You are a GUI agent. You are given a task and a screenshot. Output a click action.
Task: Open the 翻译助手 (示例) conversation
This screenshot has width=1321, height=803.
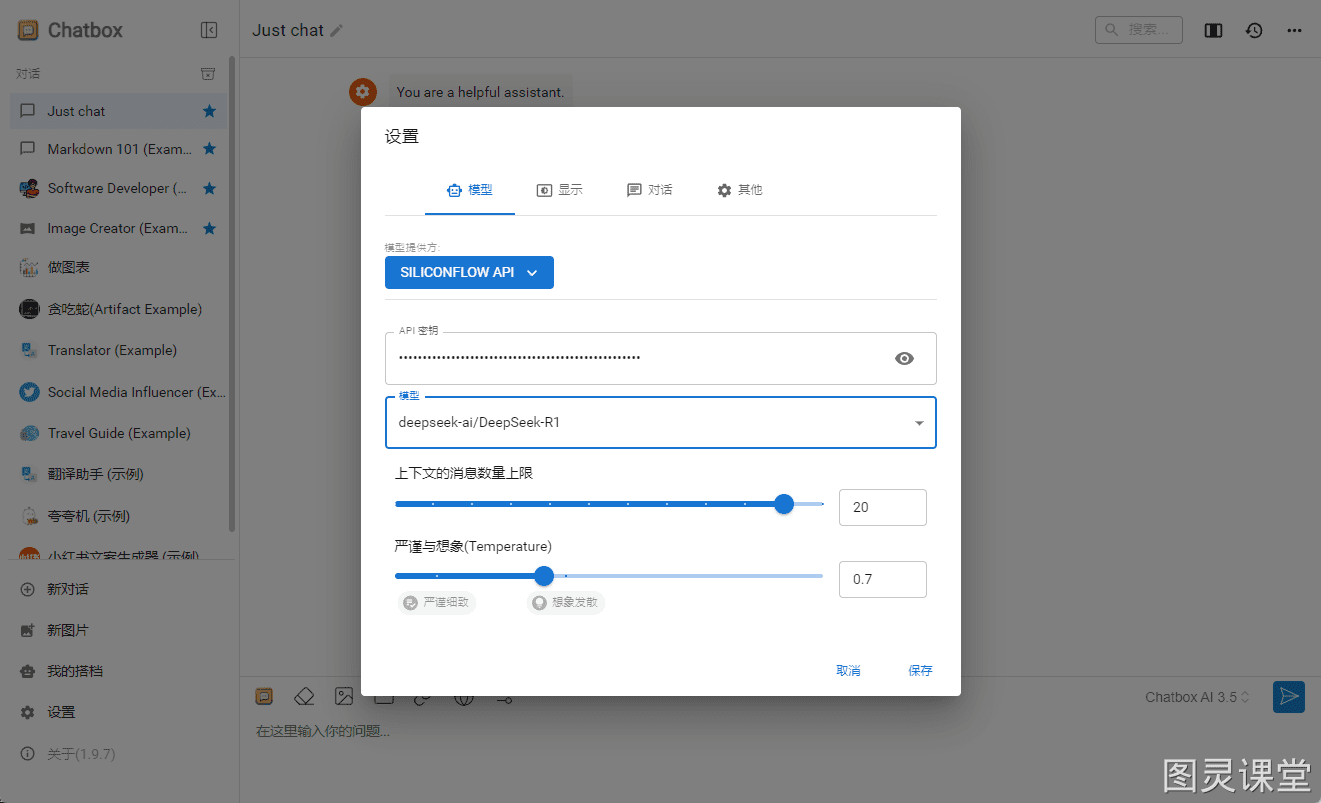[x=119, y=474]
